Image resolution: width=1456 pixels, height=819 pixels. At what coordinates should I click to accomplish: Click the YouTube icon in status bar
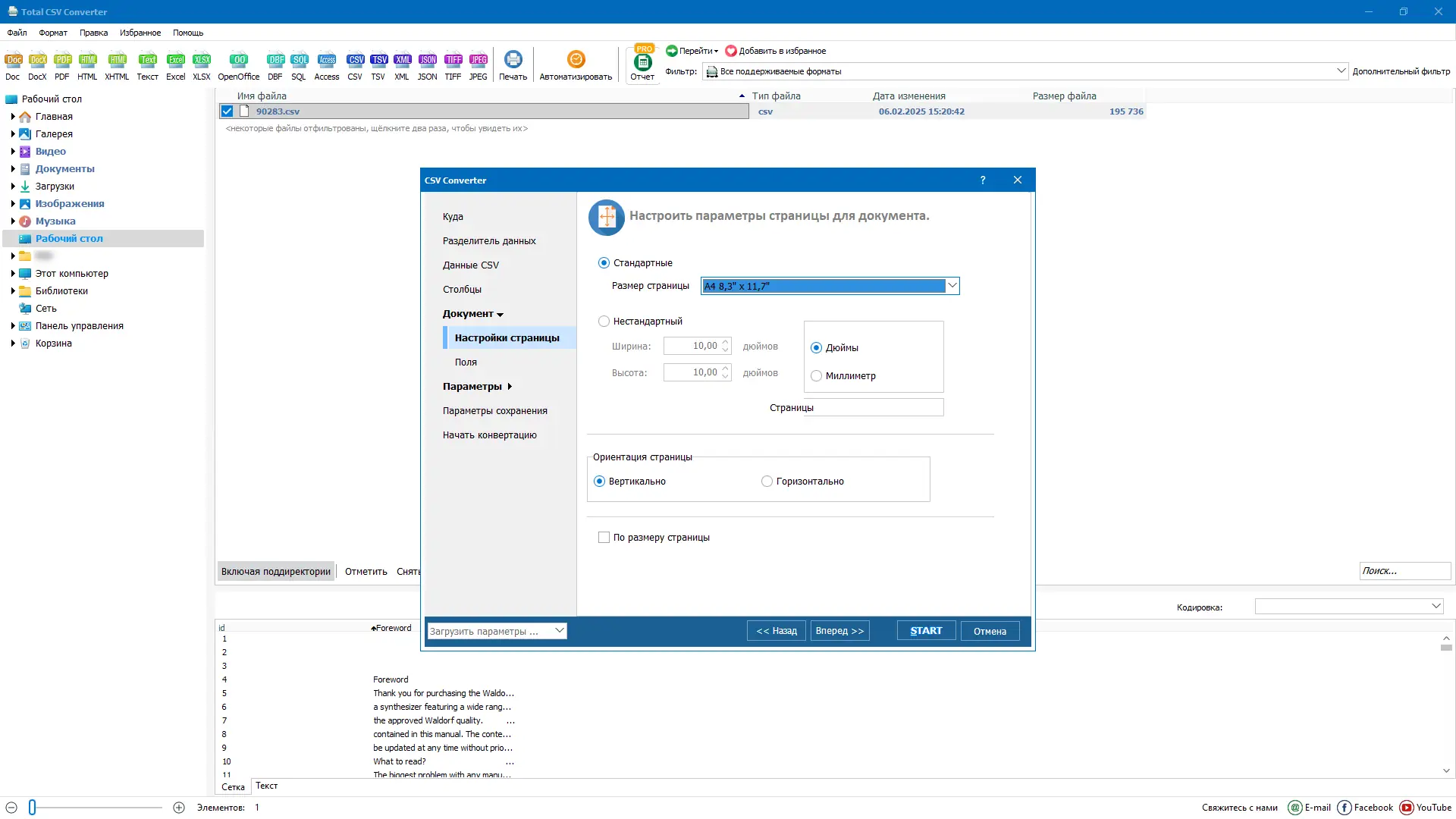tap(1407, 808)
